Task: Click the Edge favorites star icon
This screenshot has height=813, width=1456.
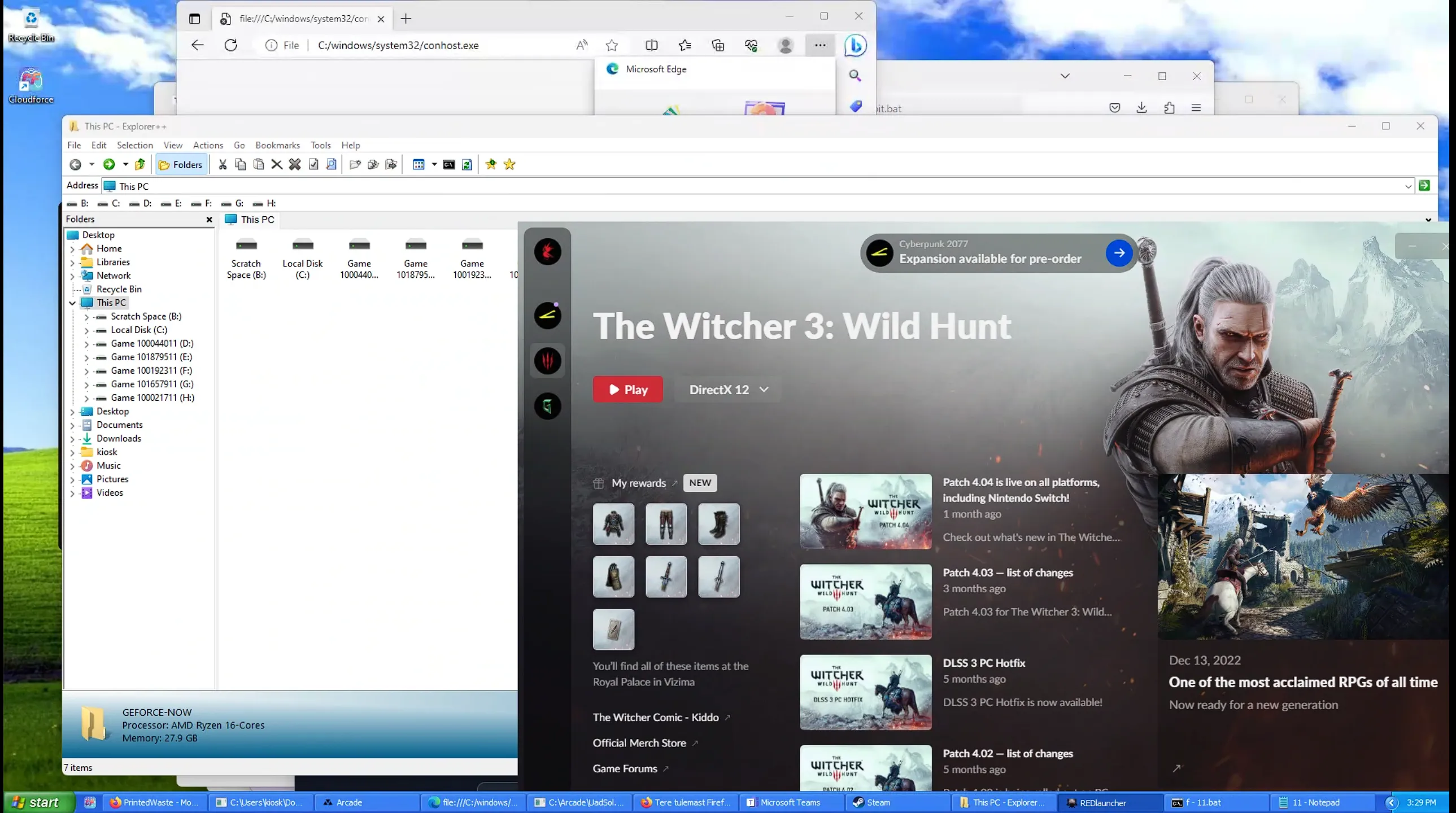Action: tap(612, 45)
